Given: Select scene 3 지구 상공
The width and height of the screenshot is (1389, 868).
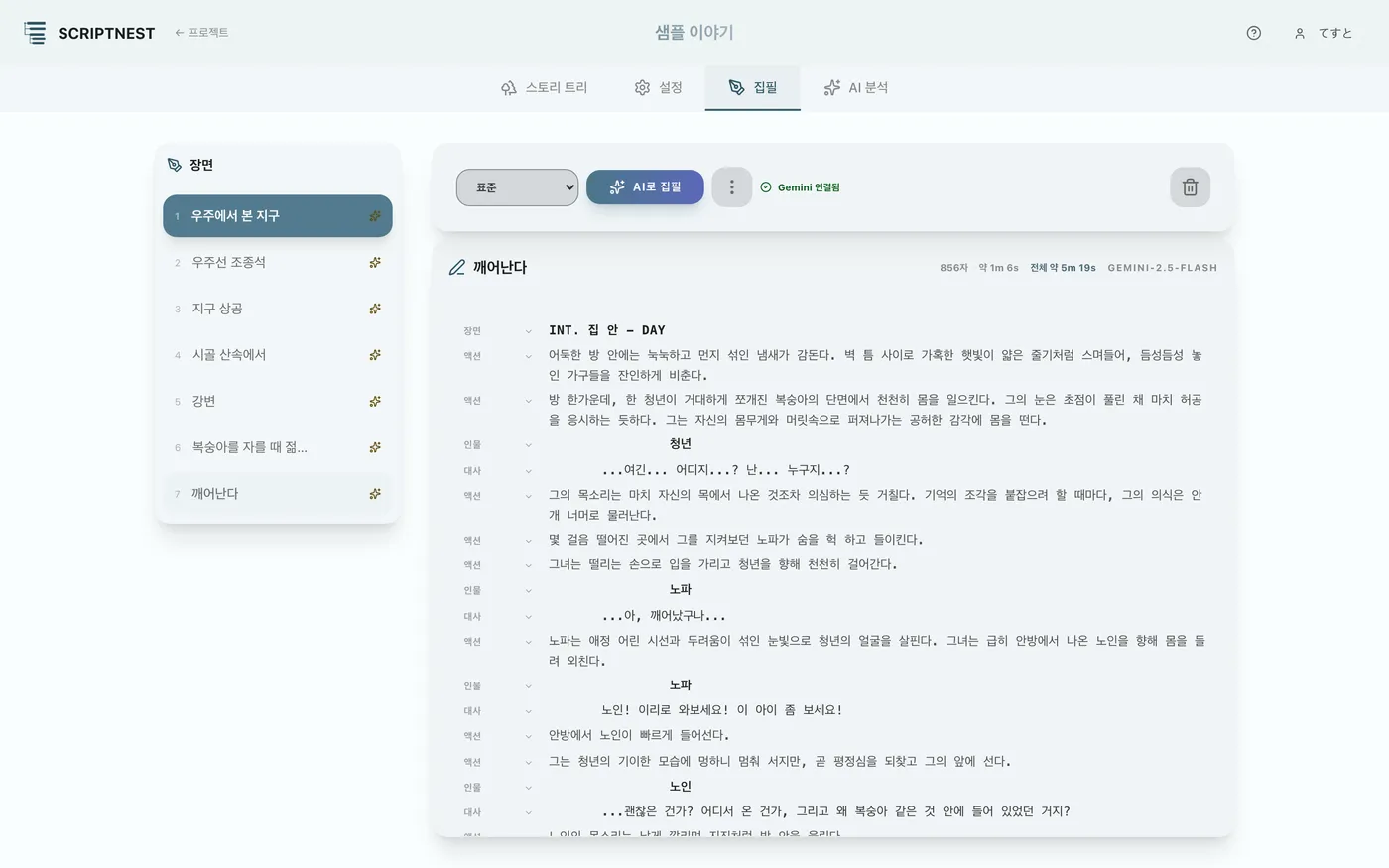Looking at the screenshot, I should (x=278, y=309).
